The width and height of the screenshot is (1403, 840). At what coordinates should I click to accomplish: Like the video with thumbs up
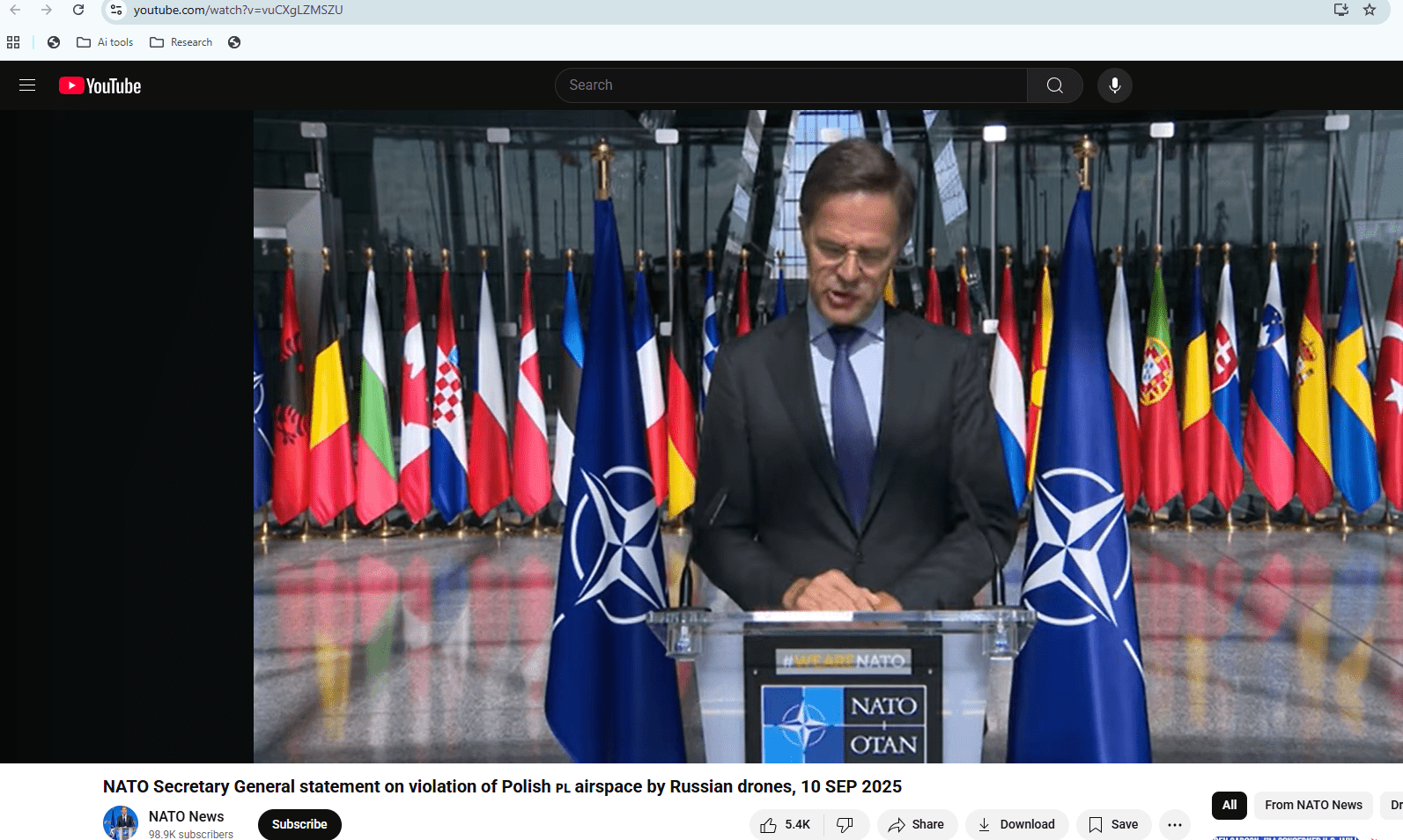click(x=786, y=824)
